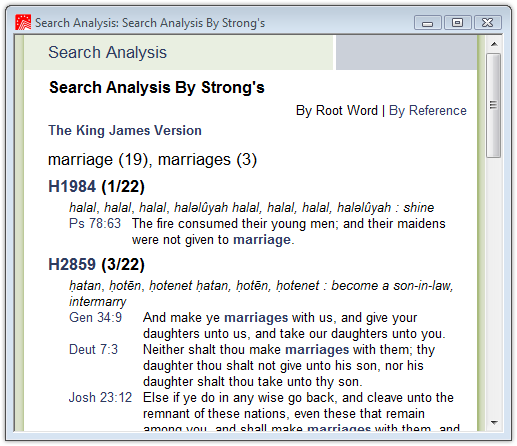Screen dimensions: 517x446
Task: Click highlighted word marriages in Gen 34:9
Action: click(x=256, y=318)
